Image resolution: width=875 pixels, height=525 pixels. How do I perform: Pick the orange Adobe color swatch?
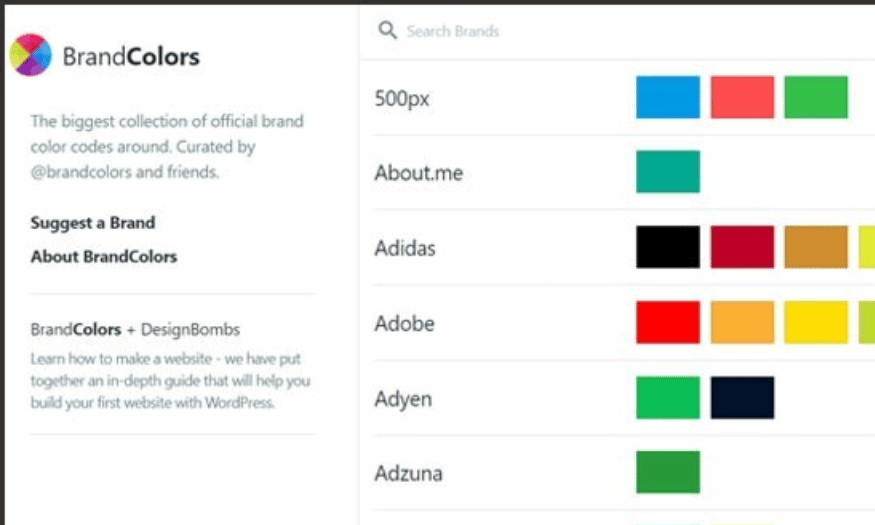click(742, 322)
